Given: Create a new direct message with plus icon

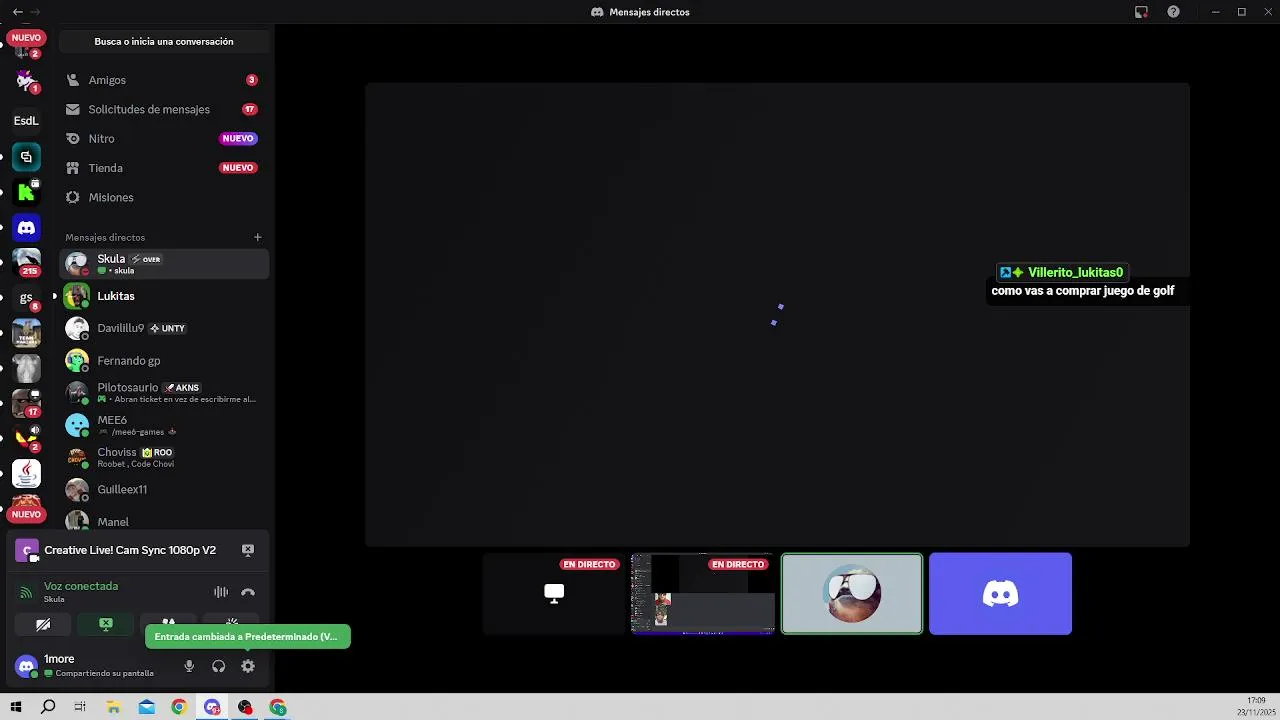Looking at the screenshot, I should coord(257,237).
